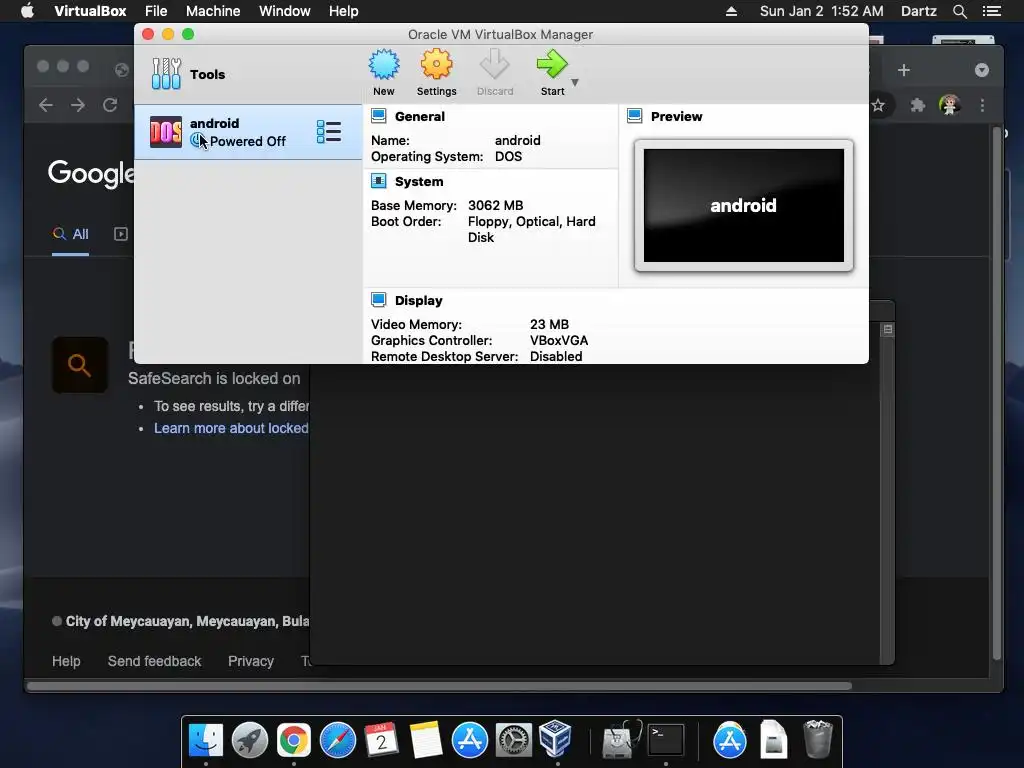Screen dimensions: 1024x768
Task: Open Safari from the Dock
Action: pos(338,740)
